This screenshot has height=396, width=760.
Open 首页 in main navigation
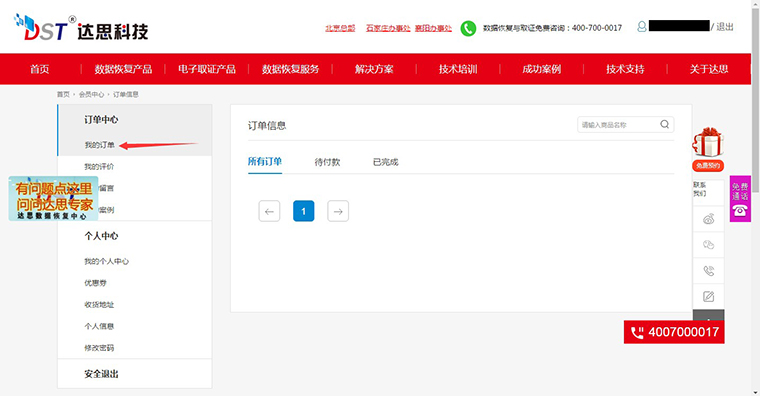[x=40, y=69]
